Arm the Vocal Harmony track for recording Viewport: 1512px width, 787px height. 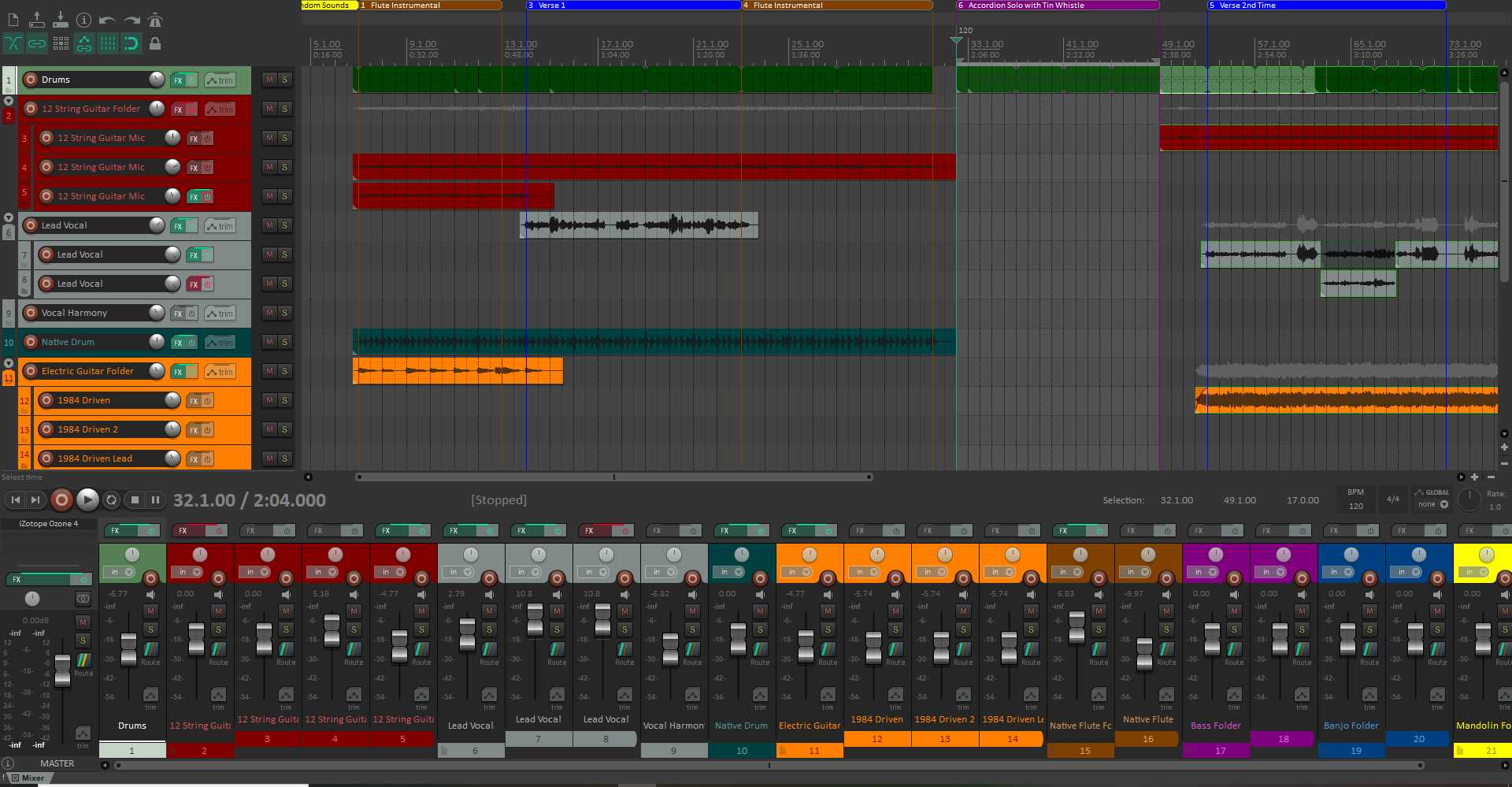pyautogui.click(x=31, y=313)
